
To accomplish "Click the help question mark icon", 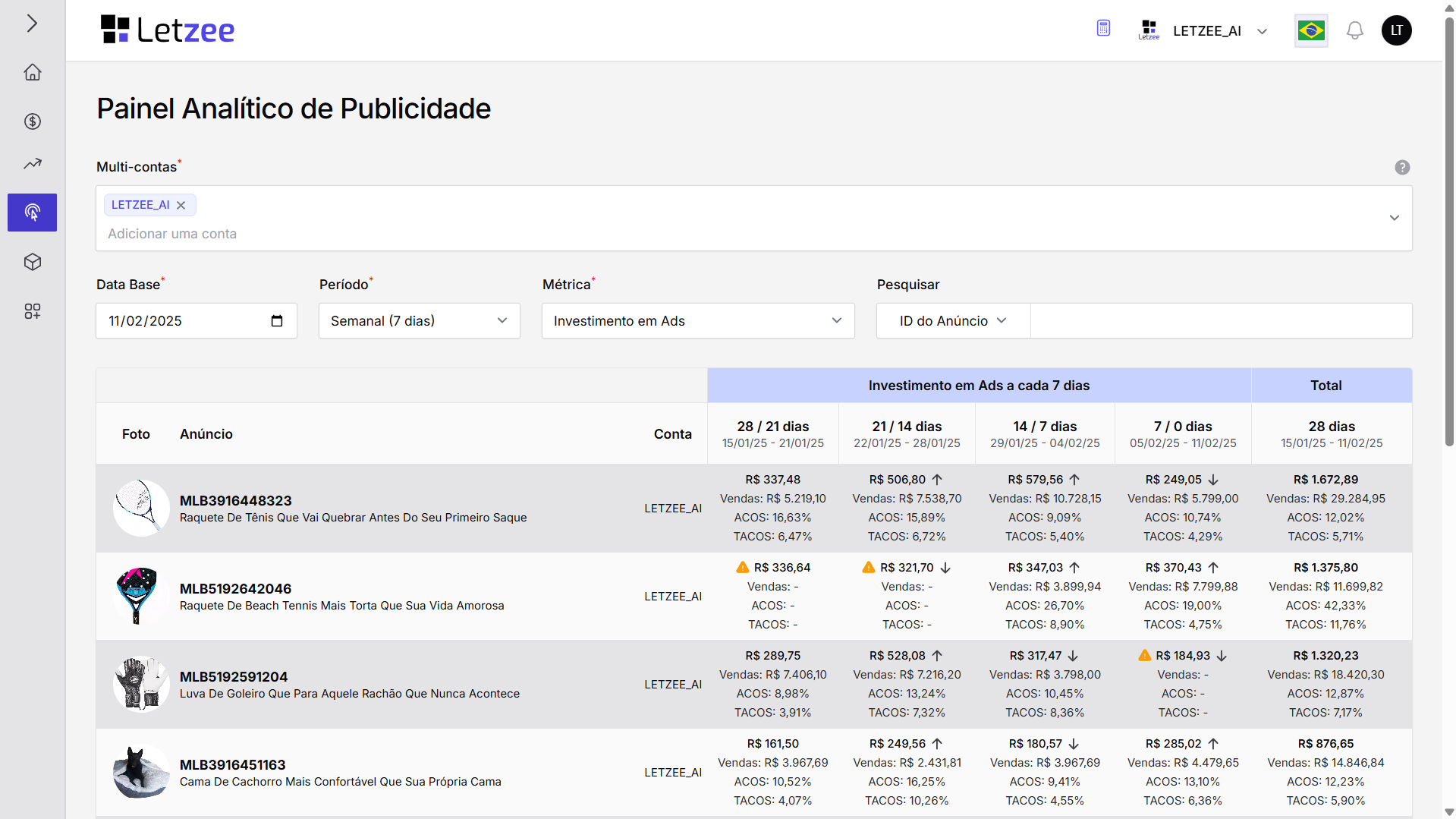I will tap(1402, 167).
